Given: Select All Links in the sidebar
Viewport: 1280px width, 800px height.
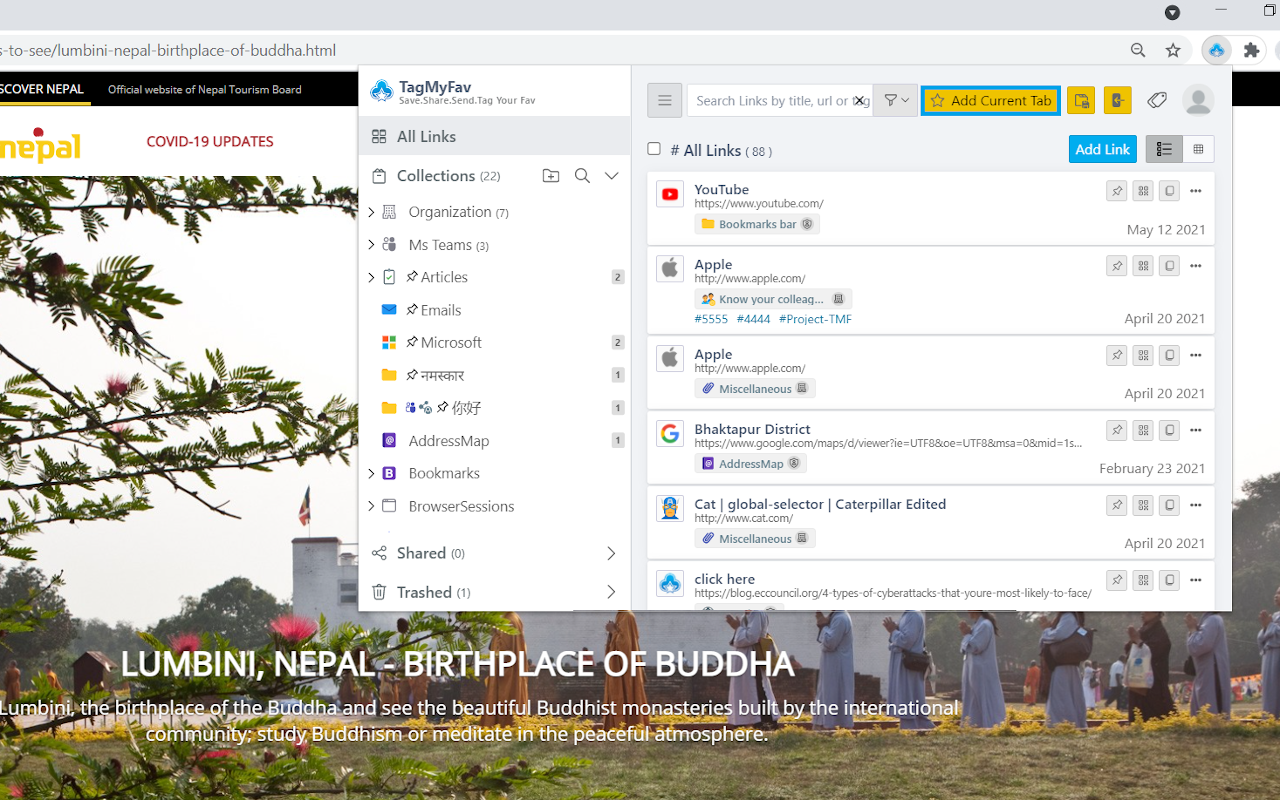Looking at the screenshot, I should click(495, 136).
